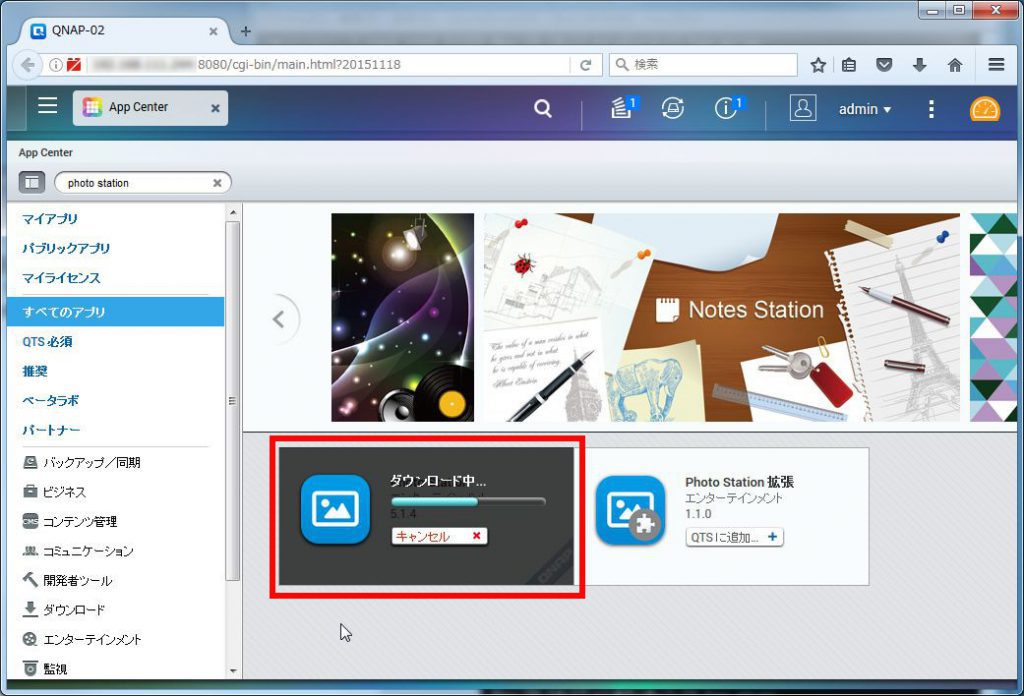The image size is (1024, 696).
Task: Click the browser back button
Action: [27, 65]
